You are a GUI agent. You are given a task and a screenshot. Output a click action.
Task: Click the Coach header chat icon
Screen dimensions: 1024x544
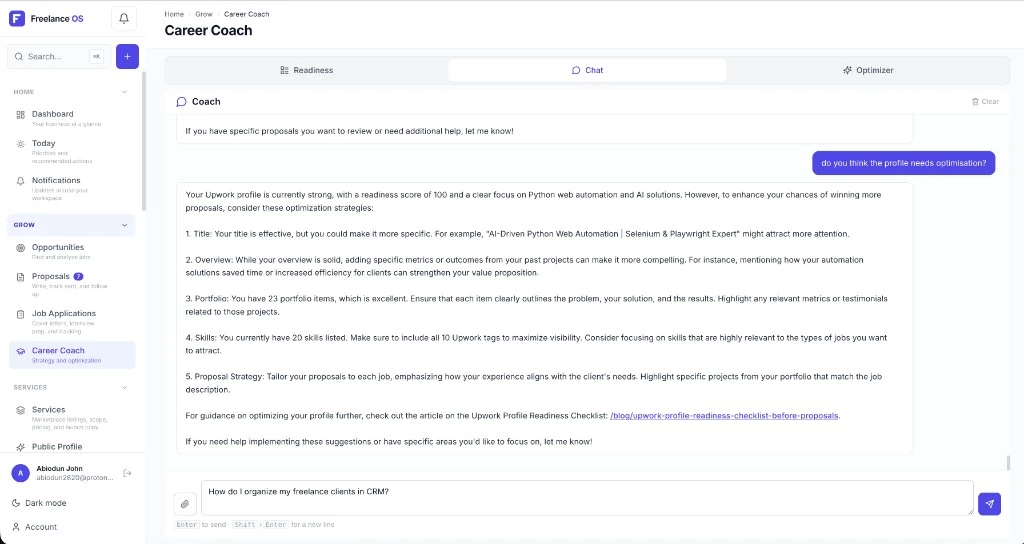182,102
